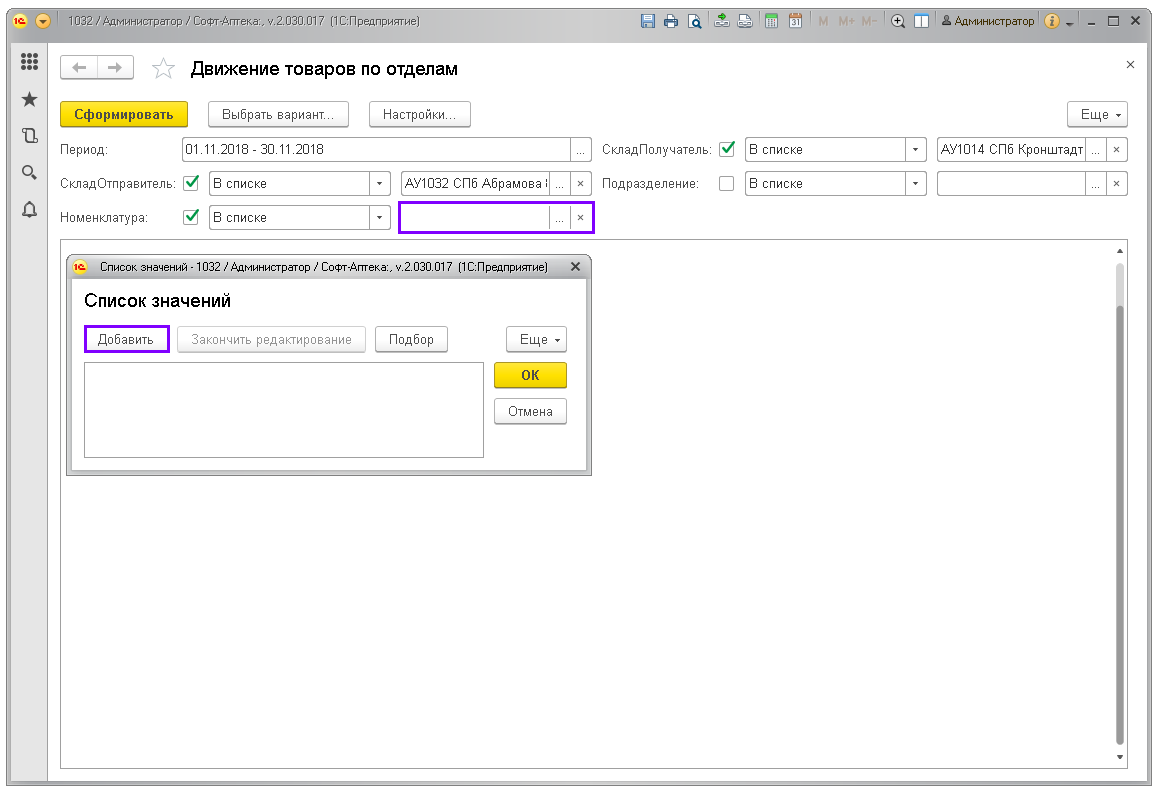This screenshot has height=791, width=1161.
Task: Open print preview magnifier icon
Action: (x=694, y=21)
